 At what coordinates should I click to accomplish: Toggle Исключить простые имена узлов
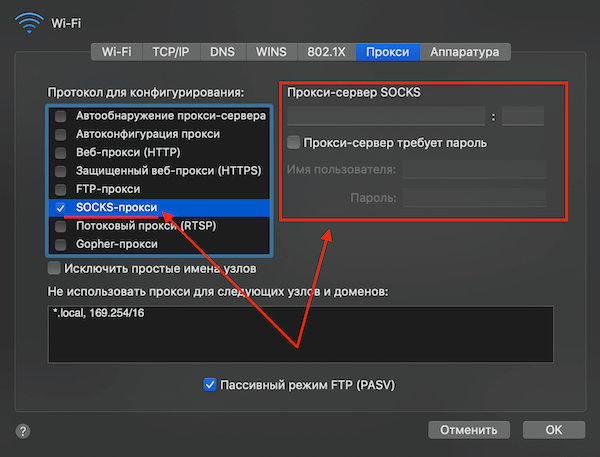(54, 269)
